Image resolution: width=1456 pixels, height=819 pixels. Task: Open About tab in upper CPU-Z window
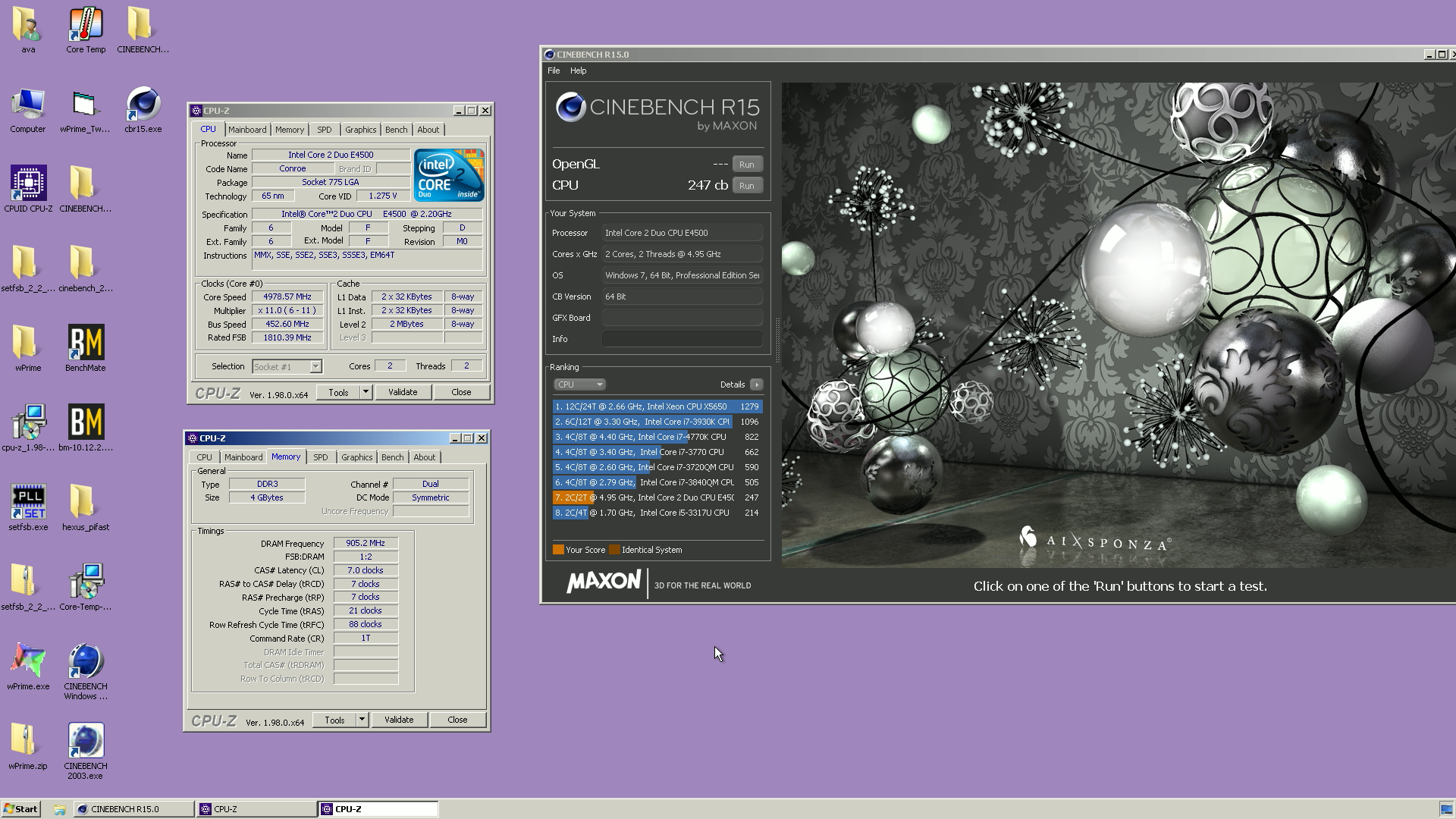click(428, 130)
